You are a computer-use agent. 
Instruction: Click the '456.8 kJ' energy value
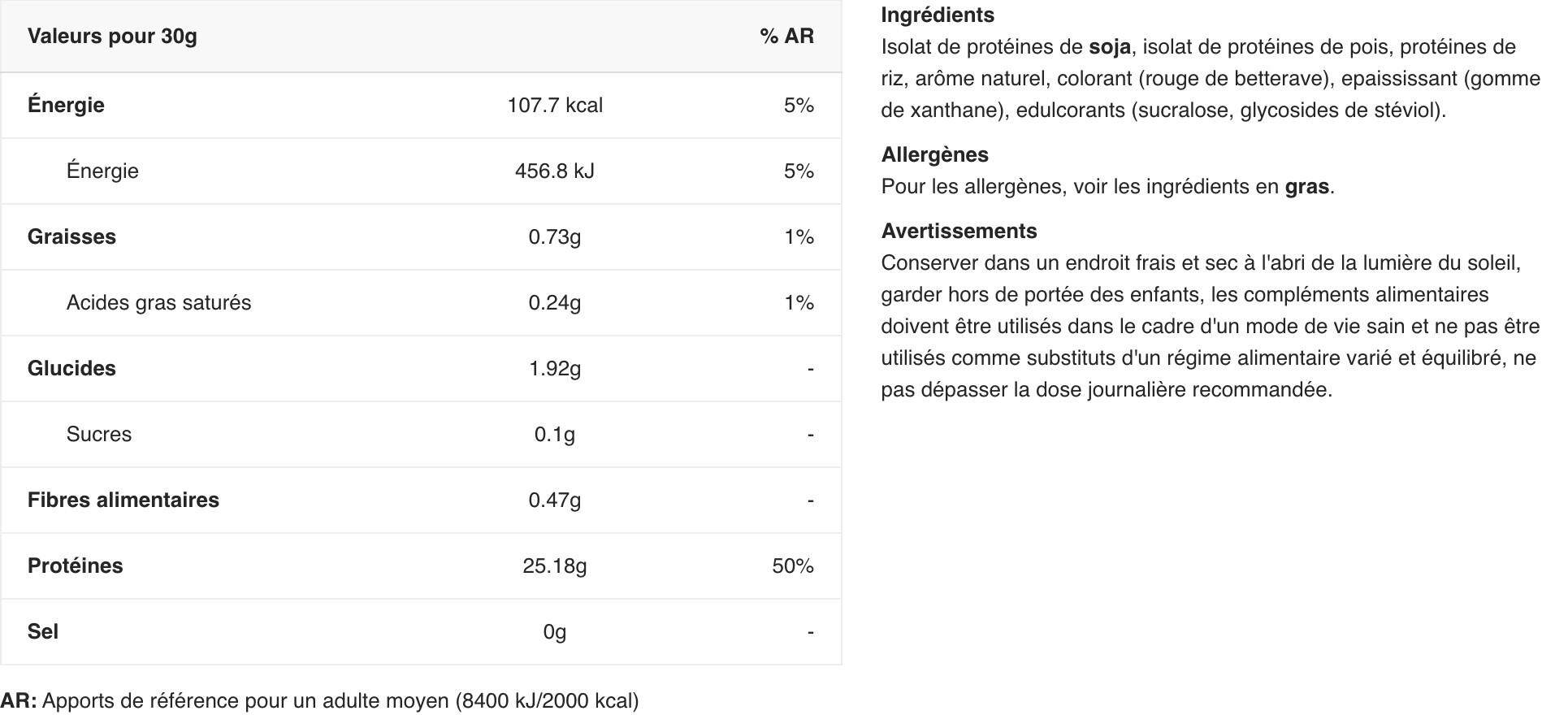(x=555, y=171)
